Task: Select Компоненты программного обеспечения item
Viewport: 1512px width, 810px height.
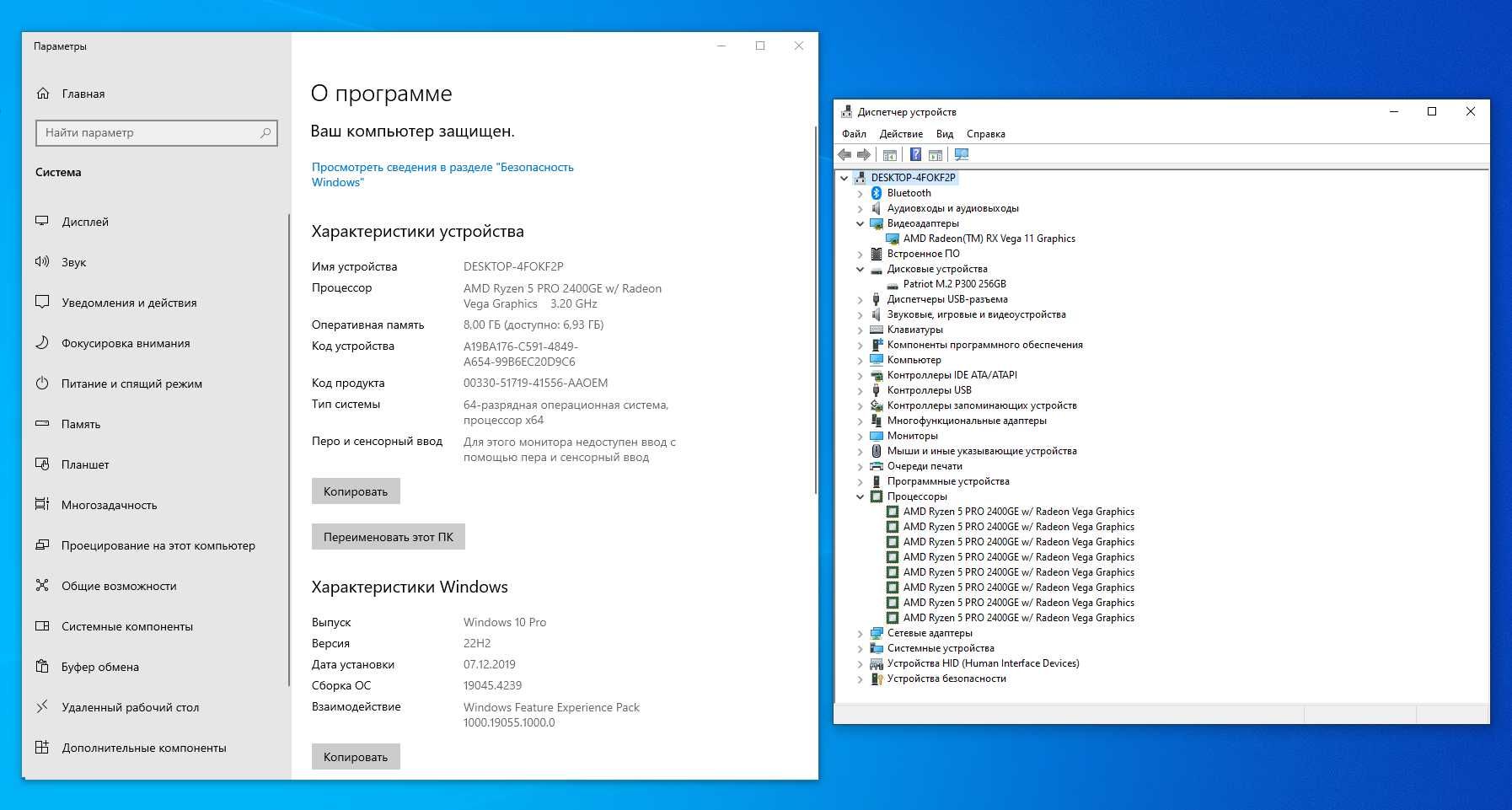Action: pos(984,345)
